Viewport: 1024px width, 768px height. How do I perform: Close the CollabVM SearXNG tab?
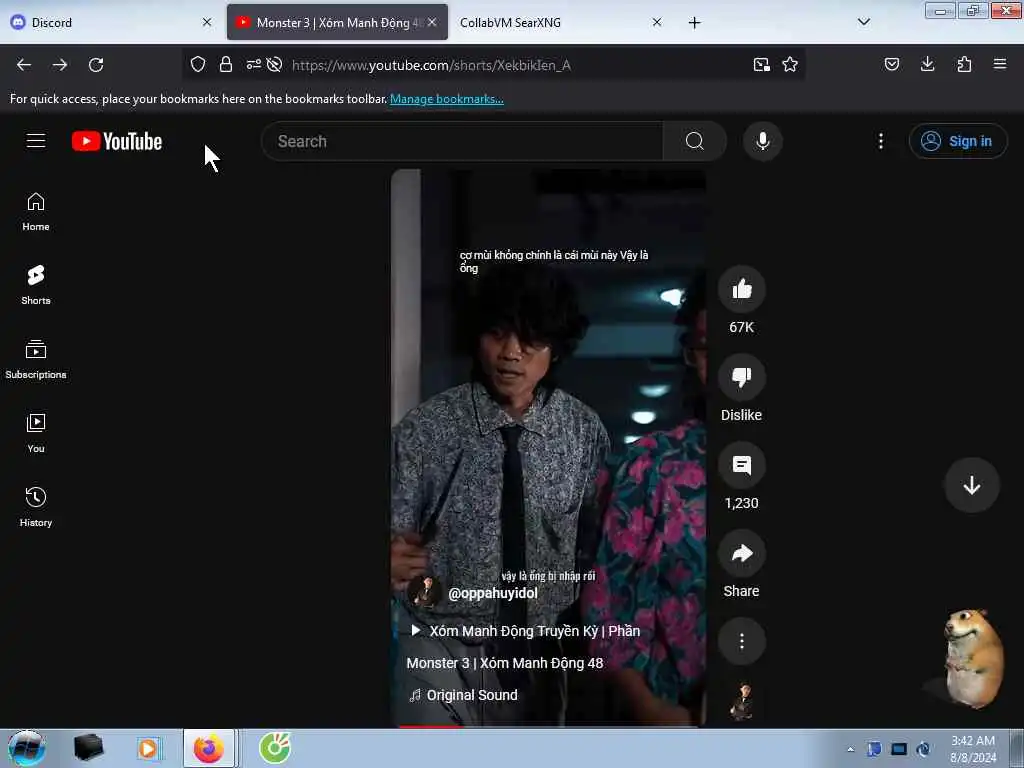click(657, 22)
